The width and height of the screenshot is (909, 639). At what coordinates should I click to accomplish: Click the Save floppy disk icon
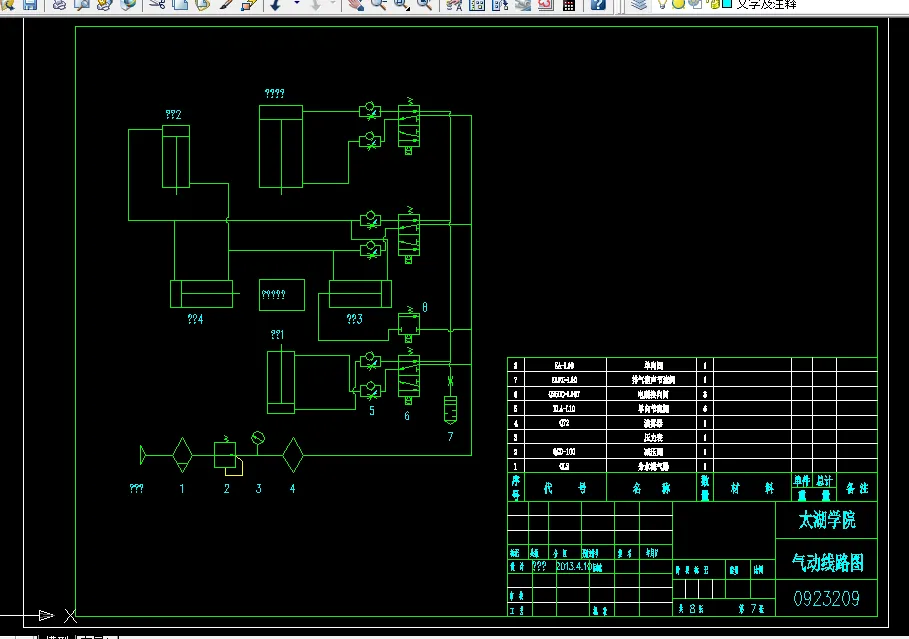(x=30, y=5)
